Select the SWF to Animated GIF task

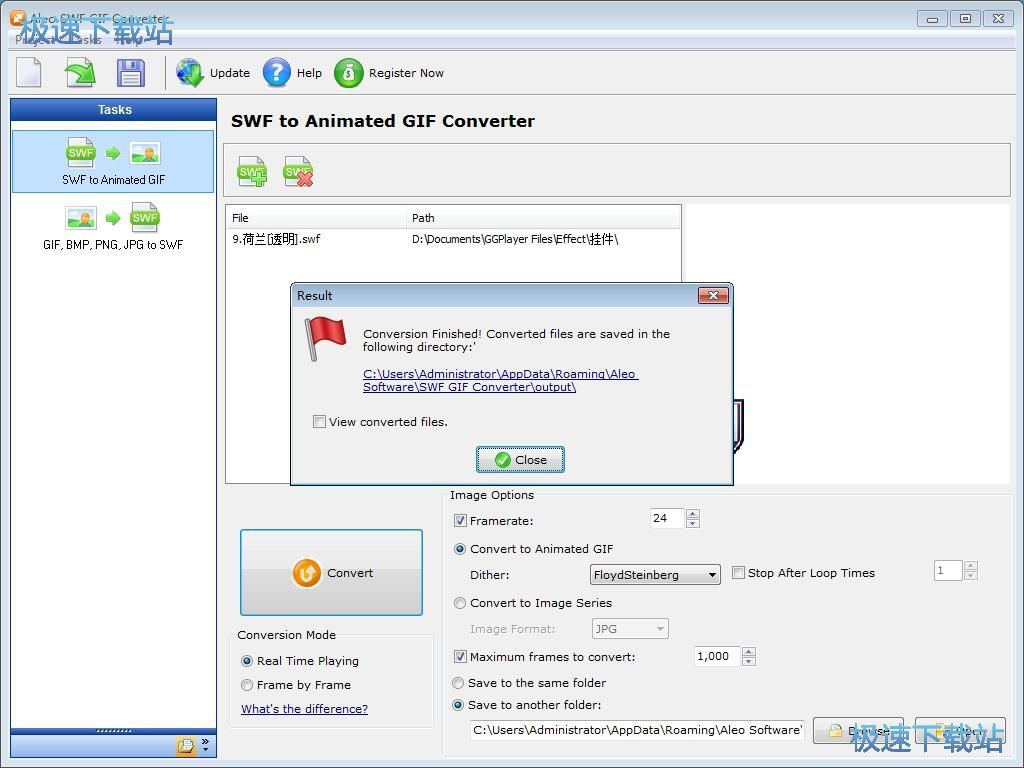click(113, 161)
